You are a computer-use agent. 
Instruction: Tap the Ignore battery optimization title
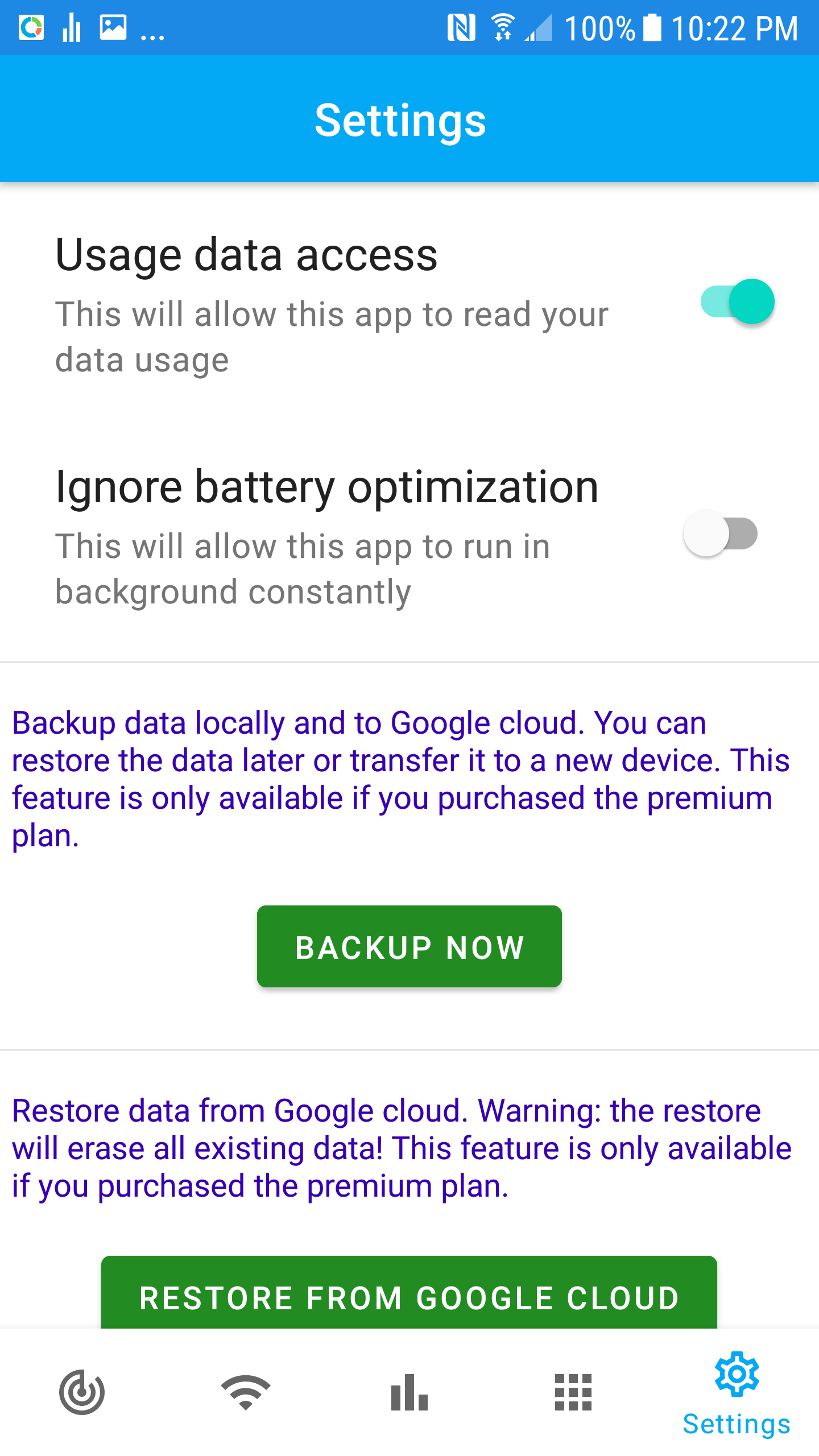[327, 487]
